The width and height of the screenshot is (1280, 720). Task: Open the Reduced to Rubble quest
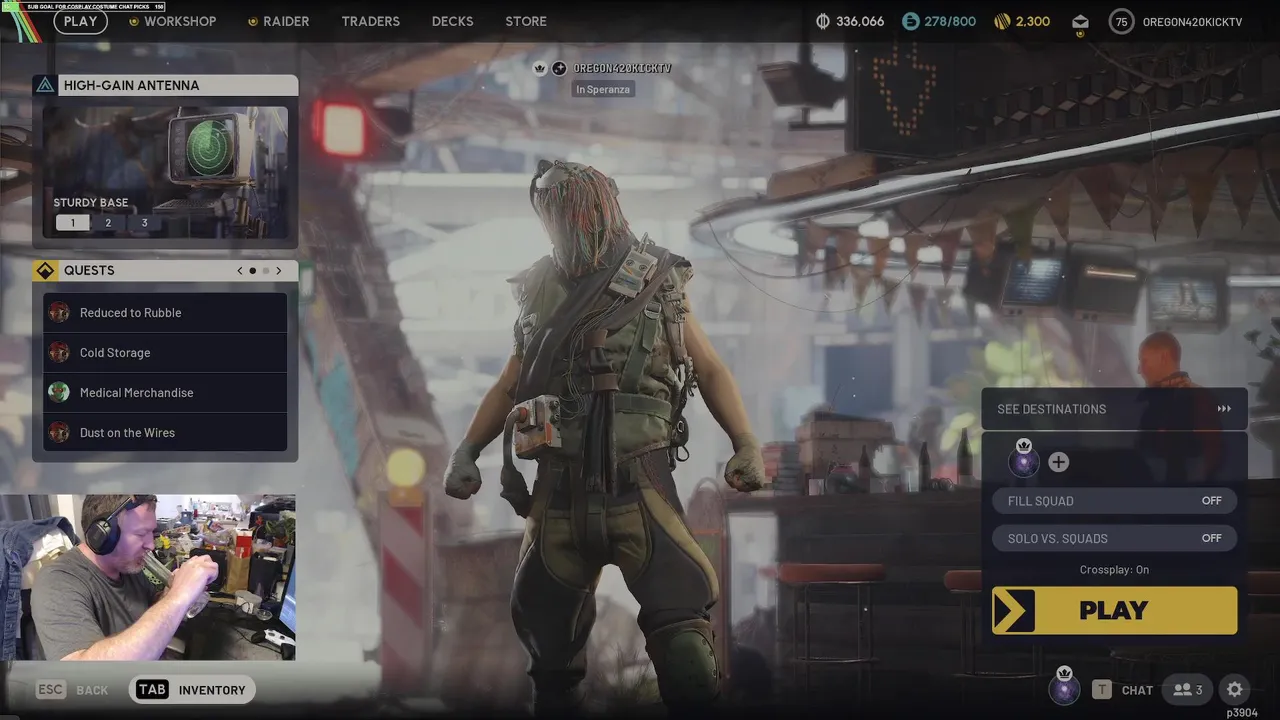pyautogui.click(x=165, y=313)
